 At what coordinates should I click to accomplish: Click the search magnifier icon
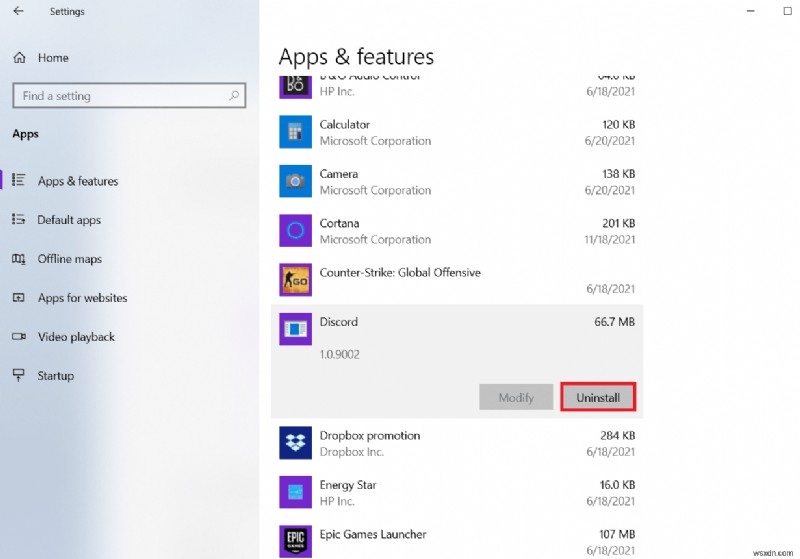tap(234, 95)
